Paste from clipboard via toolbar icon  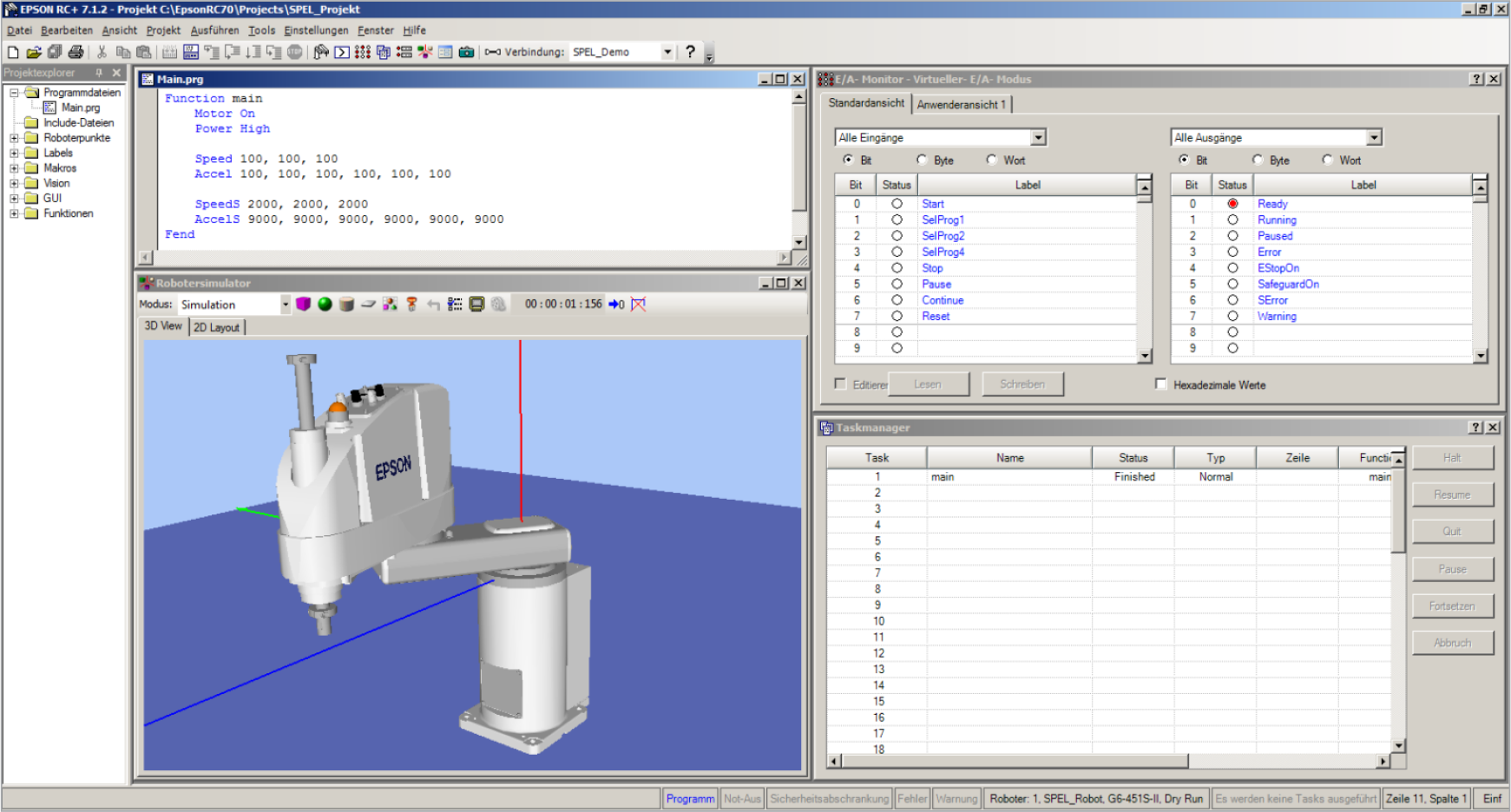click(x=144, y=52)
